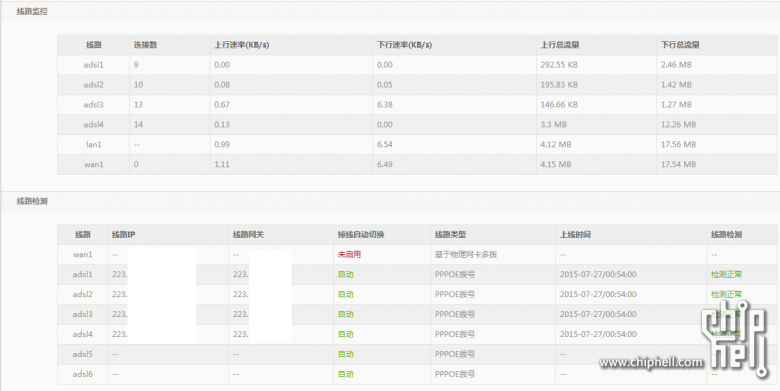Screen dimensions: 780x391
Task: Click the 2.46 MB download total
Action: click(677, 65)
